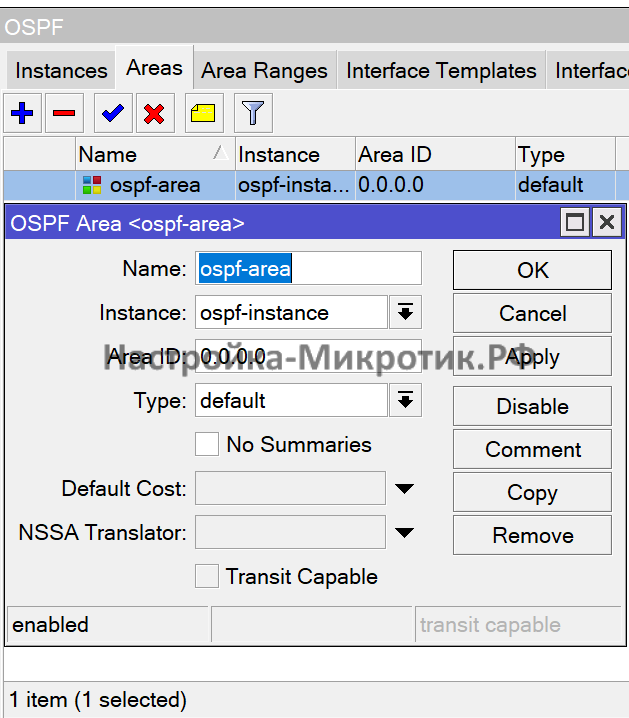Expand the Default Cost field arrow
Viewport: 629px width, 718px height.
point(404,489)
